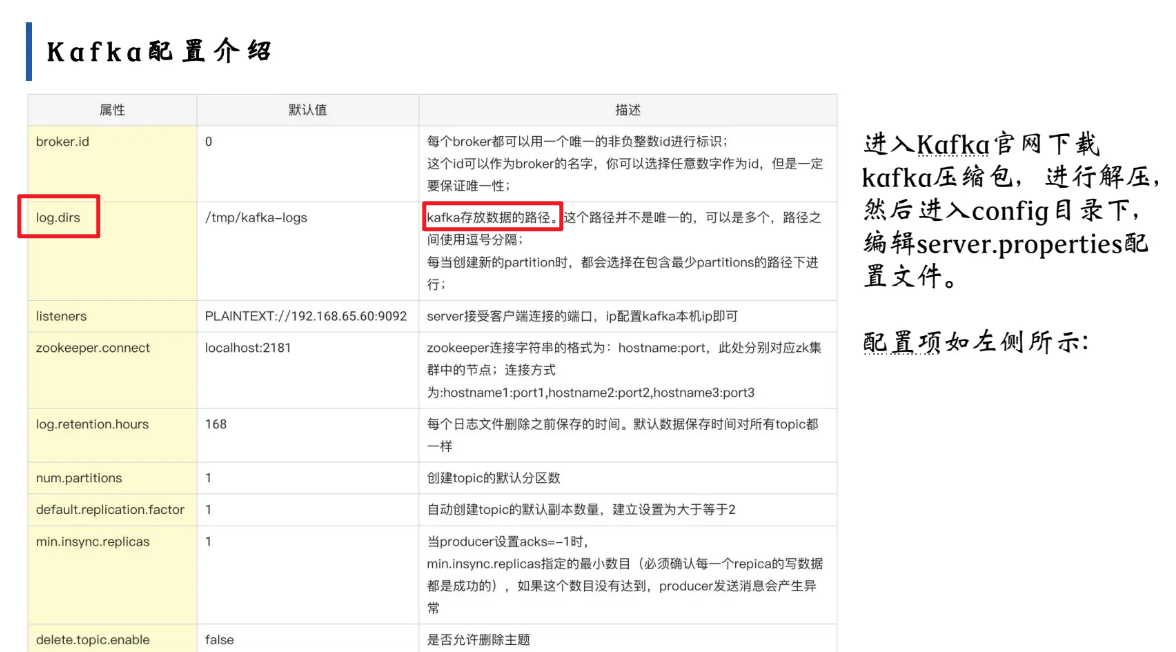Click the default value "1" of default.replication.factor
Screen dimensions: 1176x652
tap(208, 509)
